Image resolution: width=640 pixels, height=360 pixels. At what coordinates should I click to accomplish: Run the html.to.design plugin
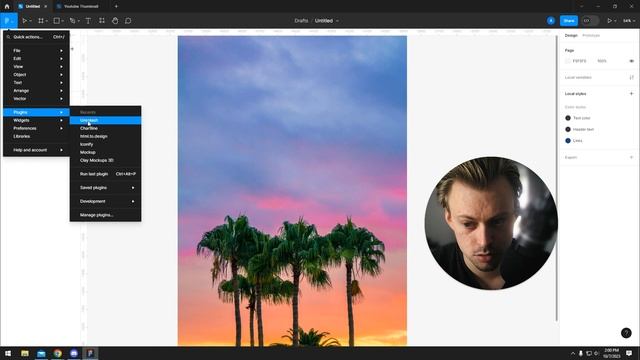click(x=105, y=136)
